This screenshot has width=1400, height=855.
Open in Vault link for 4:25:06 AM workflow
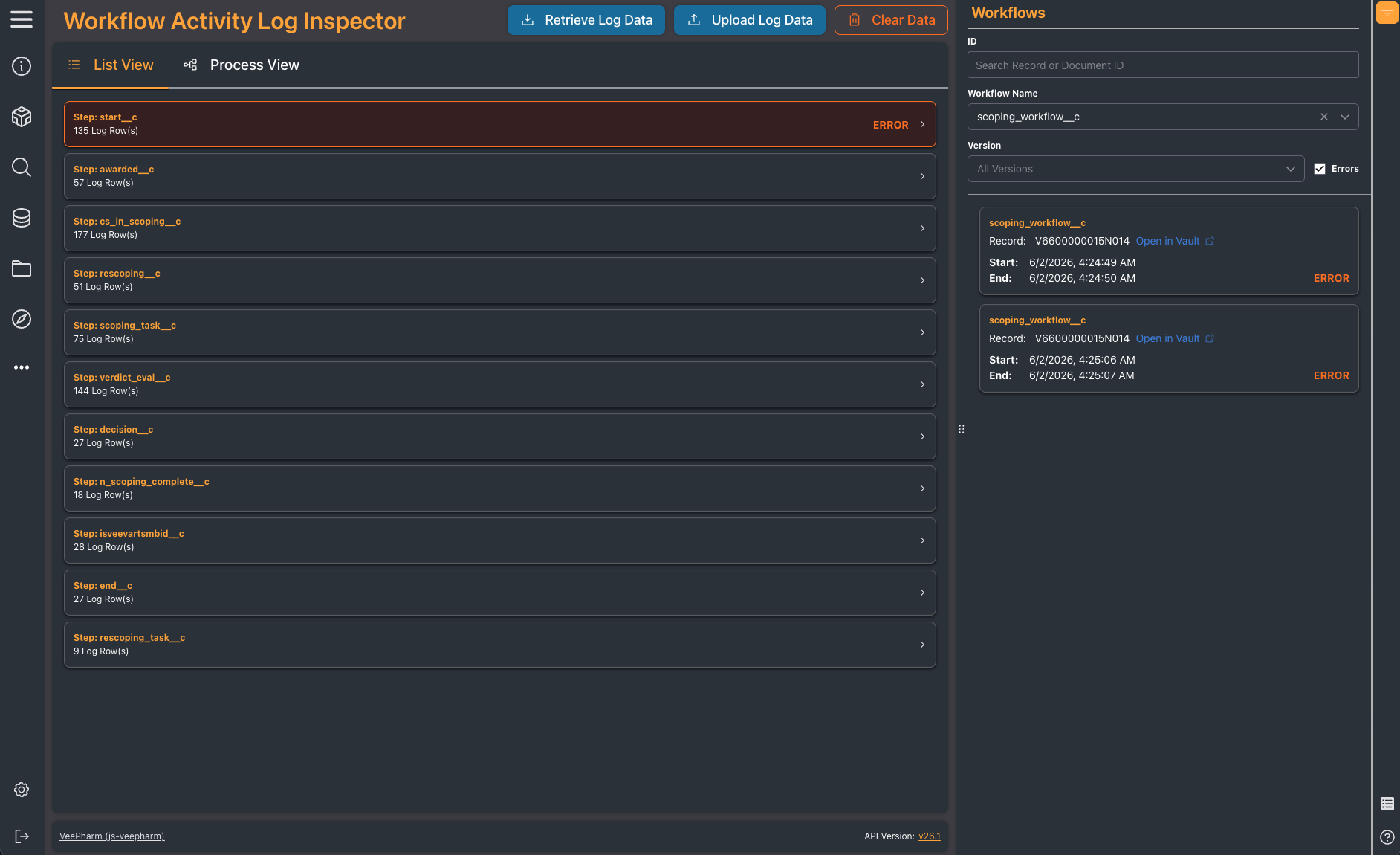pos(1167,338)
